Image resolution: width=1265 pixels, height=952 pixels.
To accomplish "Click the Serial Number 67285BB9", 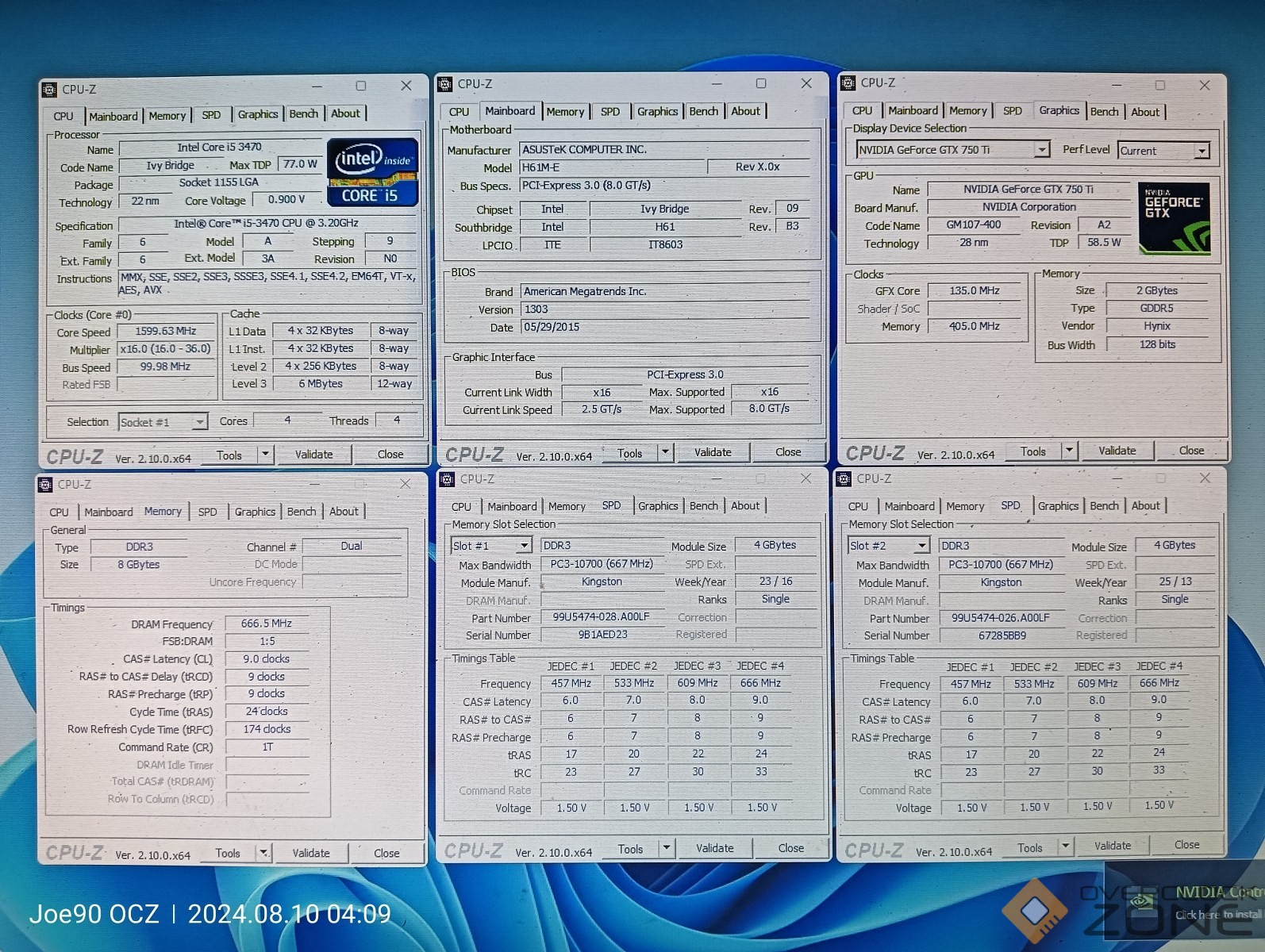I will (x=1002, y=635).
